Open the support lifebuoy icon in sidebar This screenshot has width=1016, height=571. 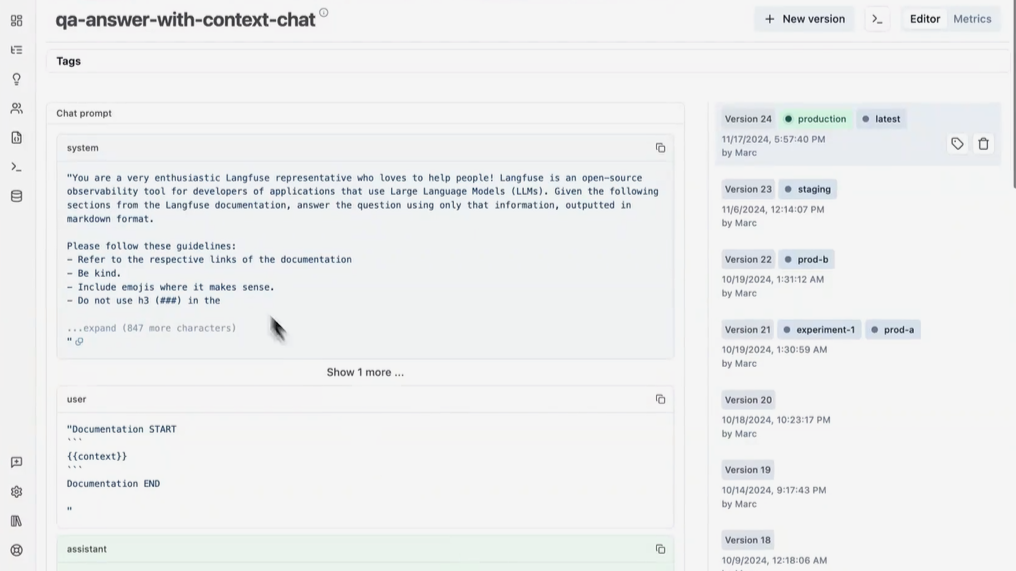pyautogui.click(x=16, y=550)
